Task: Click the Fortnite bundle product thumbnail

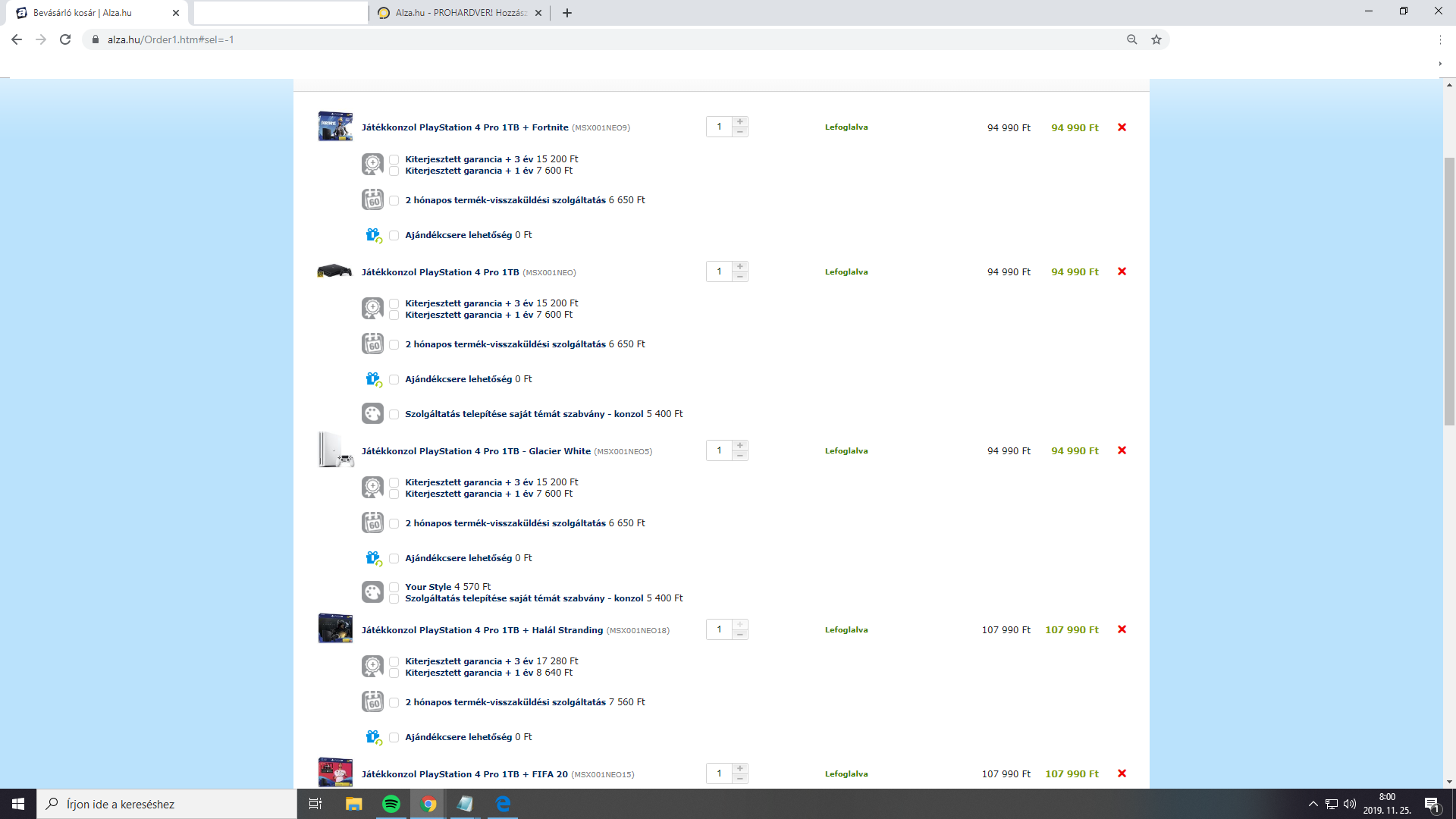Action: click(x=335, y=127)
